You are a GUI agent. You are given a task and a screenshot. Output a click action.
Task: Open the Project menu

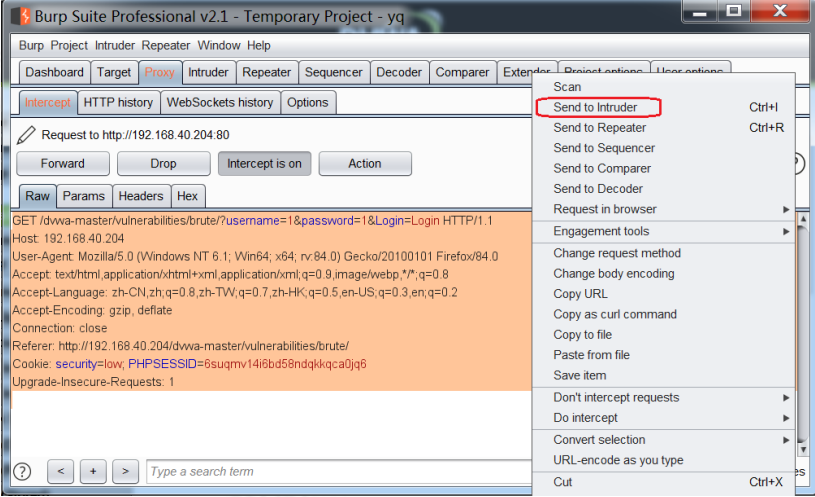point(69,46)
